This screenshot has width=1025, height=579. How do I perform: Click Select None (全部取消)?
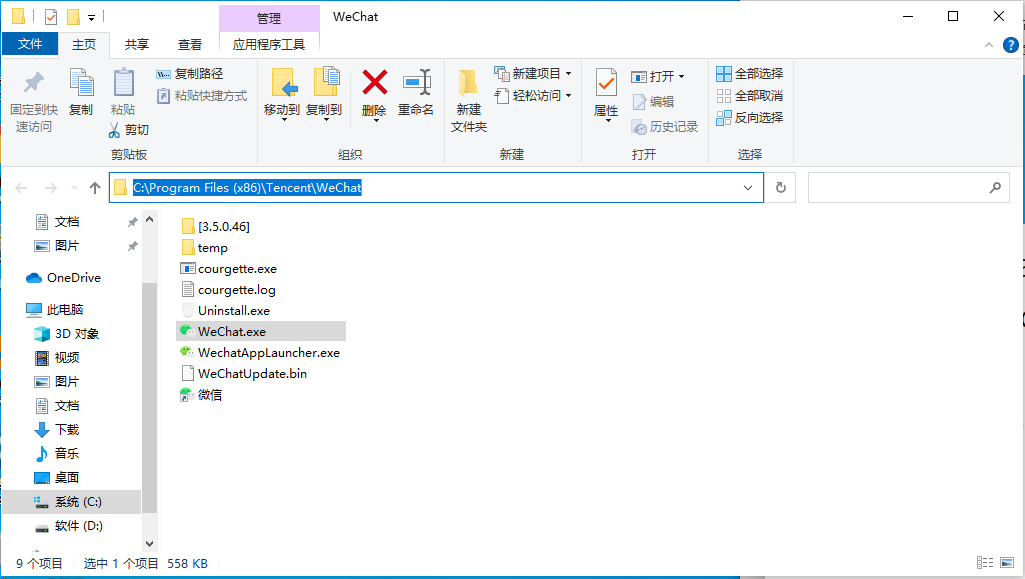point(749,95)
